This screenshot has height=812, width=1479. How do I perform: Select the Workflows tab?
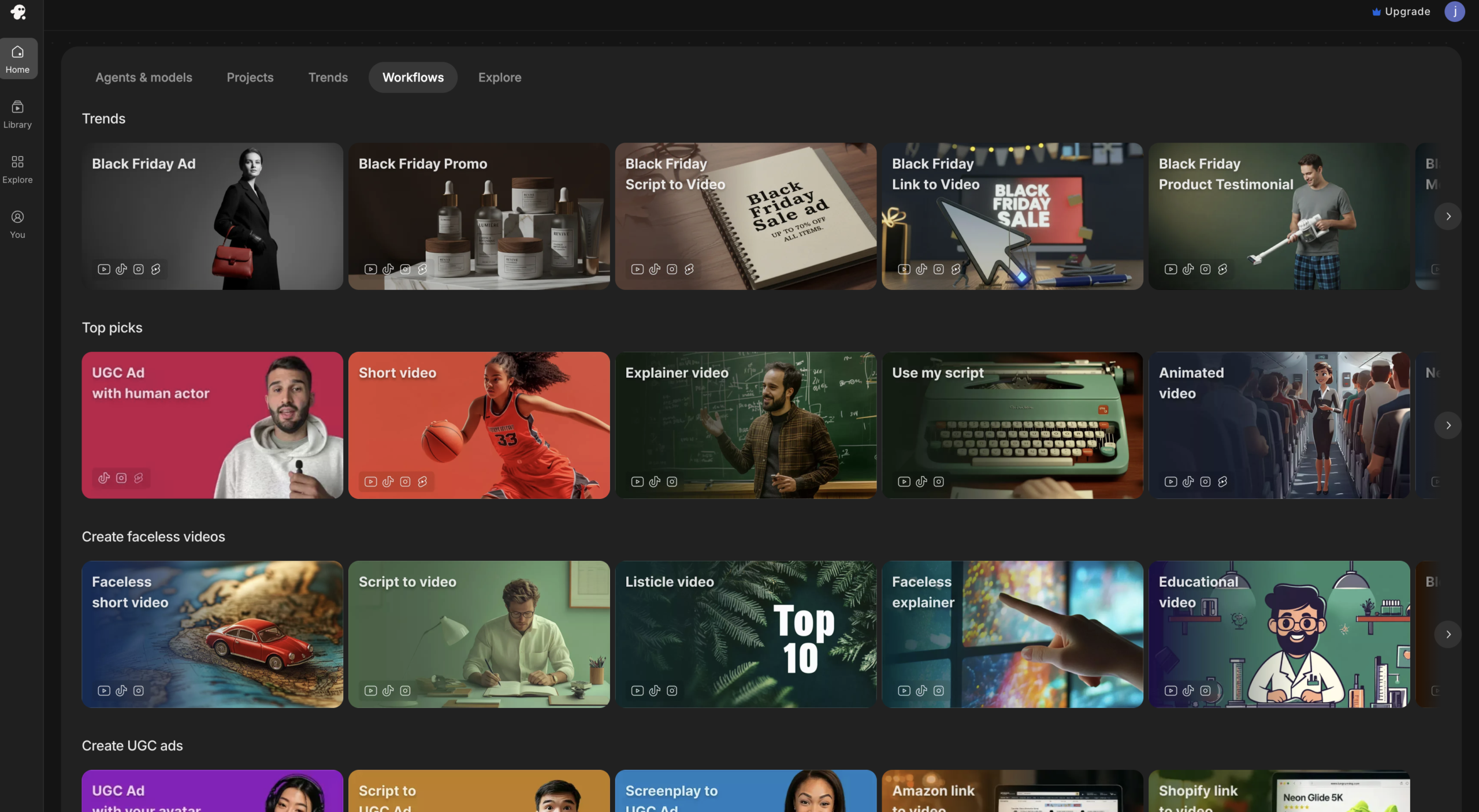tap(413, 77)
